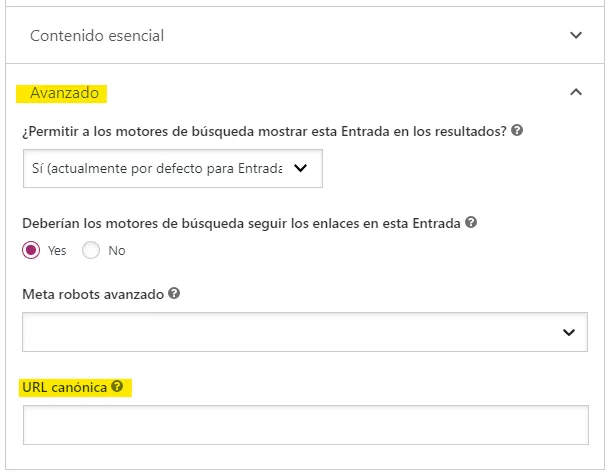Show help for Meta robots avanzado

(174, 293)
